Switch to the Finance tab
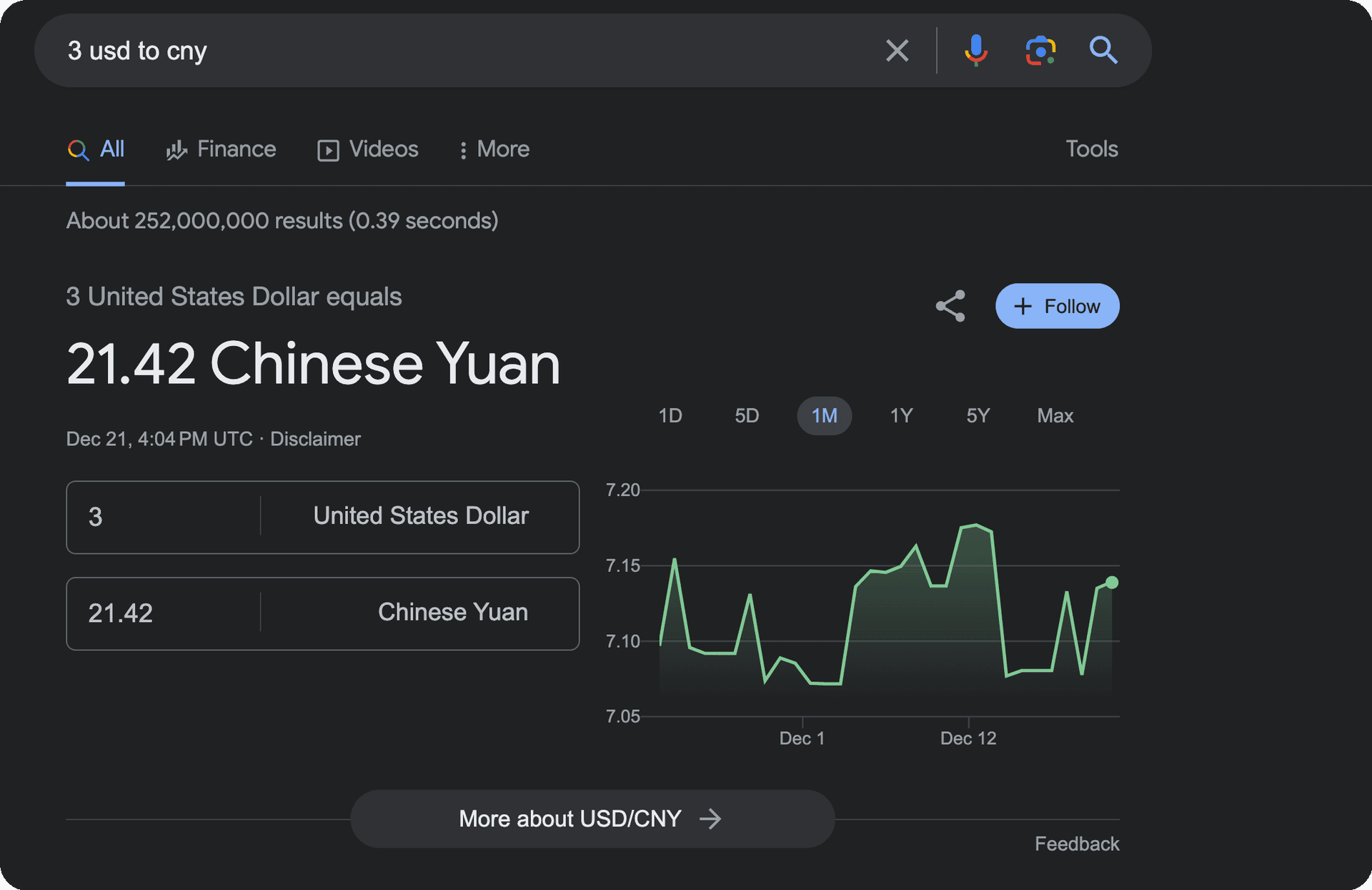 (221, 149)
